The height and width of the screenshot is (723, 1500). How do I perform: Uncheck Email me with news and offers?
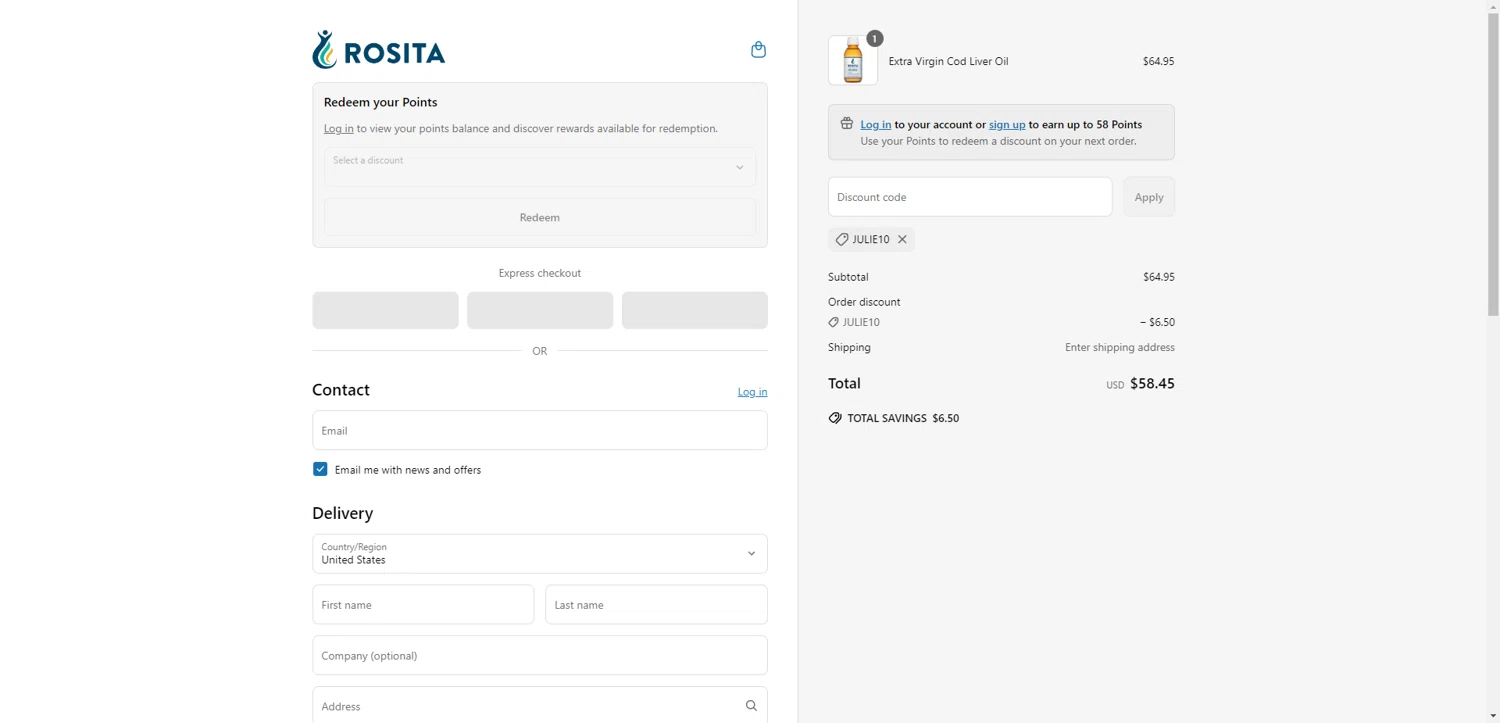(x=320, y=469)
